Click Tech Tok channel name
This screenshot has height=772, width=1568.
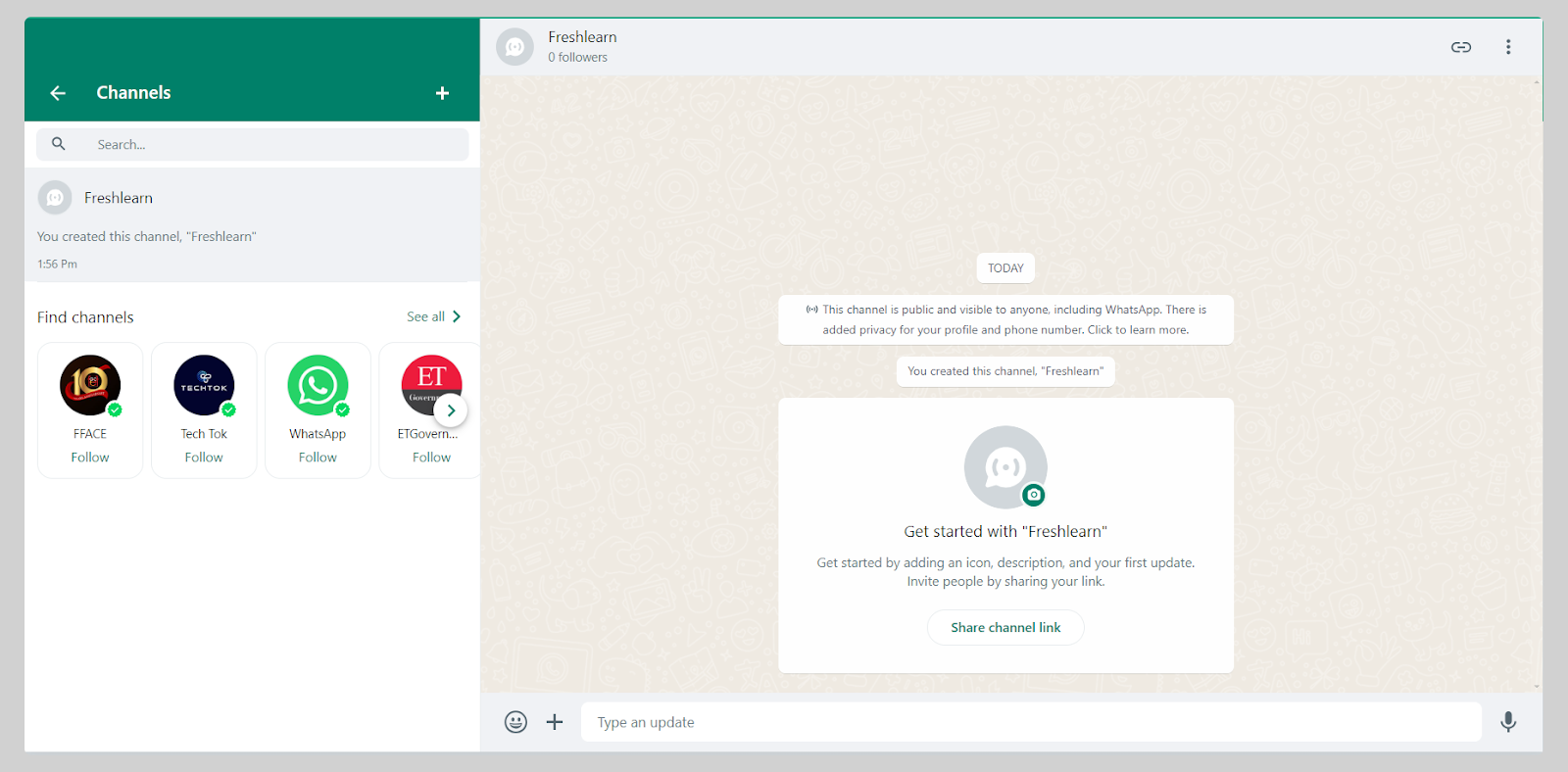point(204,434)
